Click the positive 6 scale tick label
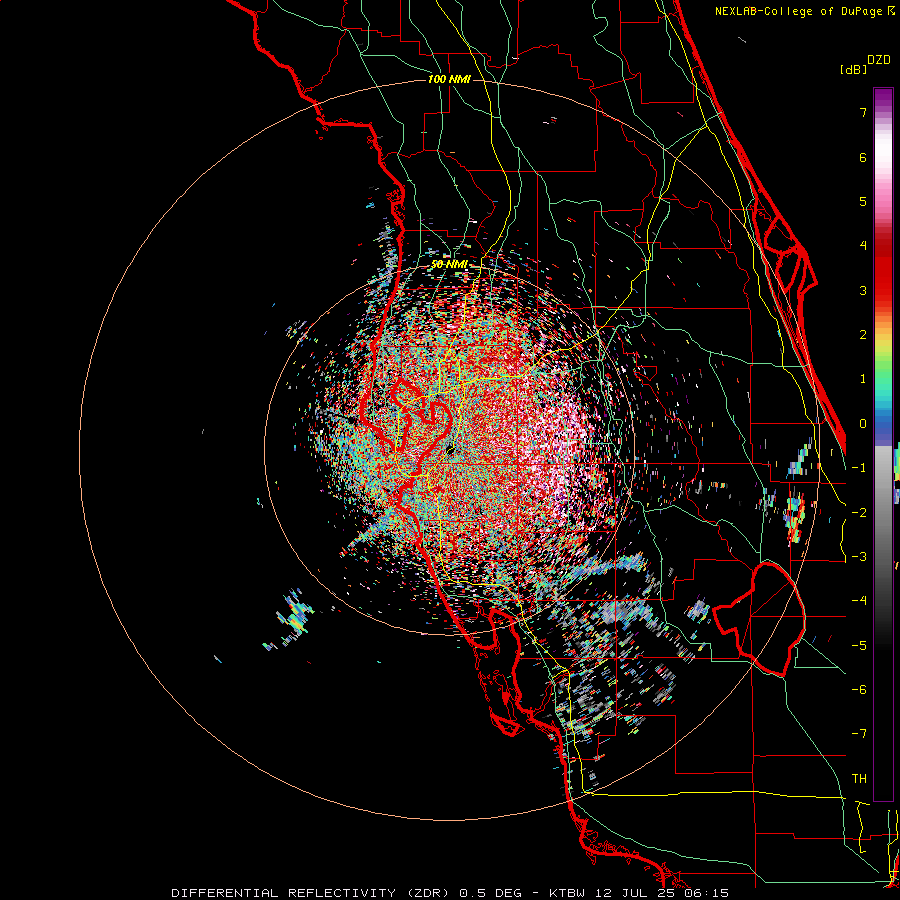 (863, 157)
